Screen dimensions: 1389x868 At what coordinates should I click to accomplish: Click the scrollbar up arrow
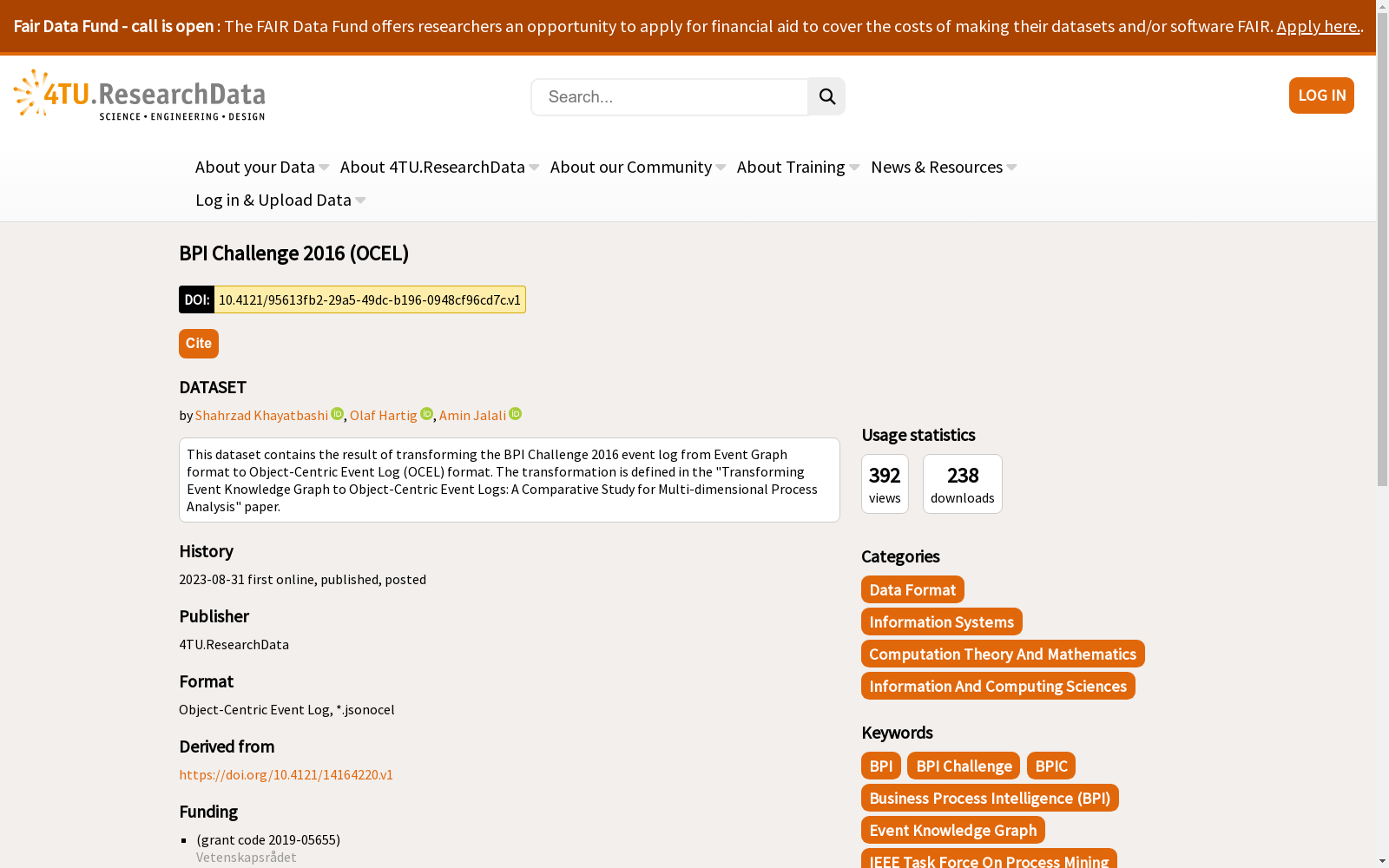1382,6
